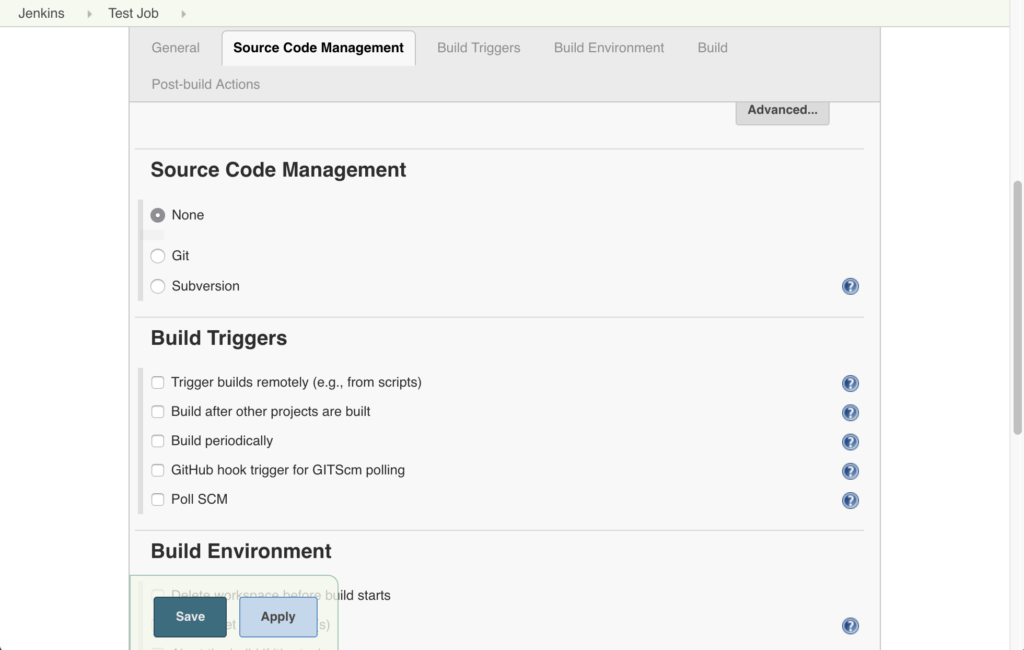Open the Post-build Actions tab
The image size is (1024, 650).
click(205, 84)
